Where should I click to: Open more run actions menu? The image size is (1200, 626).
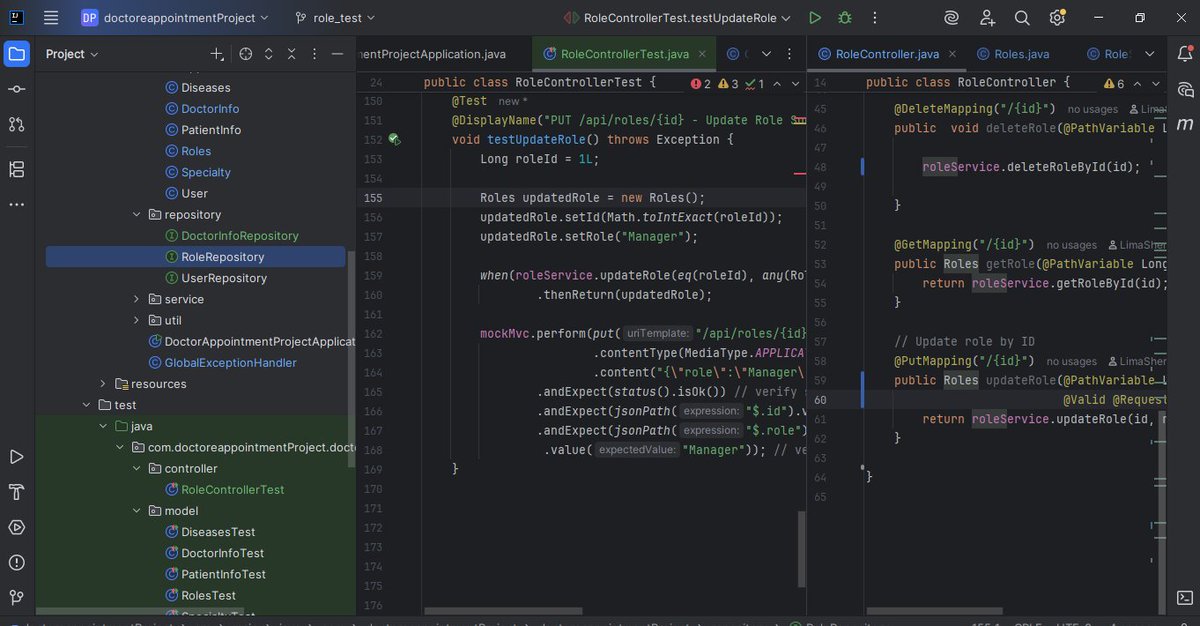click(x=875, y=18)
